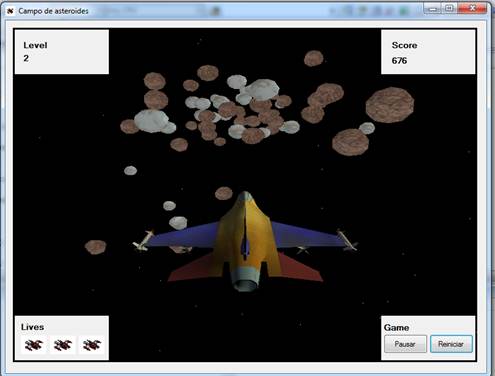This screenshot has width=495, height=376.
Task: Click the Level number 2
Action: pos(26,58)
